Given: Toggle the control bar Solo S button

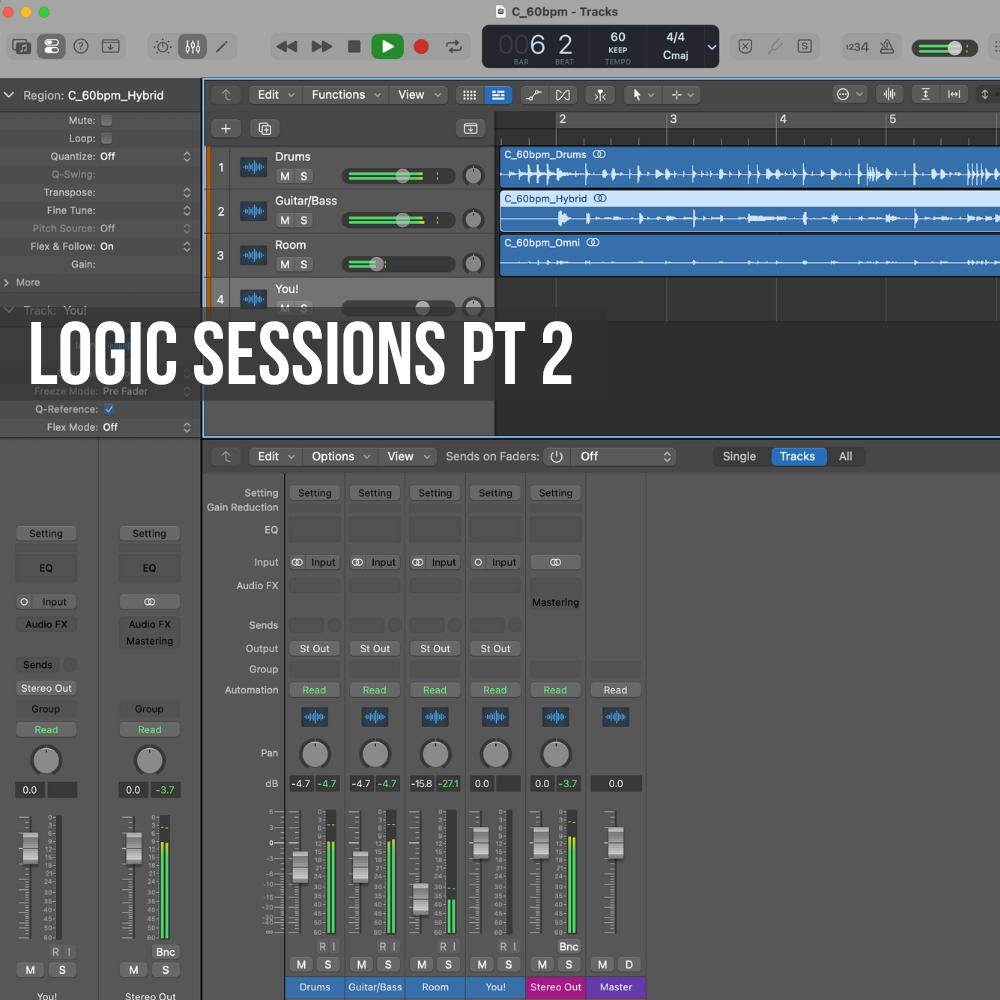Looking at the screenshot, I should point(805,47).
